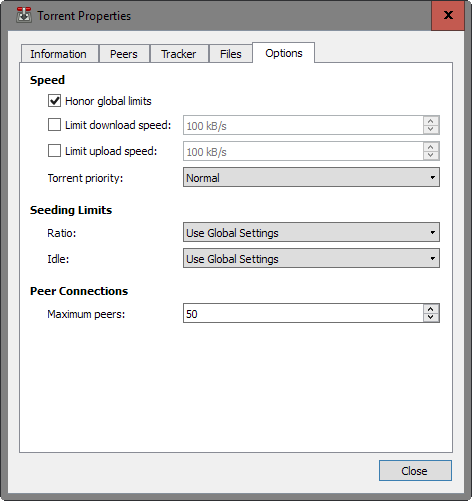The height and width of the screenshot is (501, 472).
Task: Open the Ratio seeding limit dropdown
Action: pos(311,232)
